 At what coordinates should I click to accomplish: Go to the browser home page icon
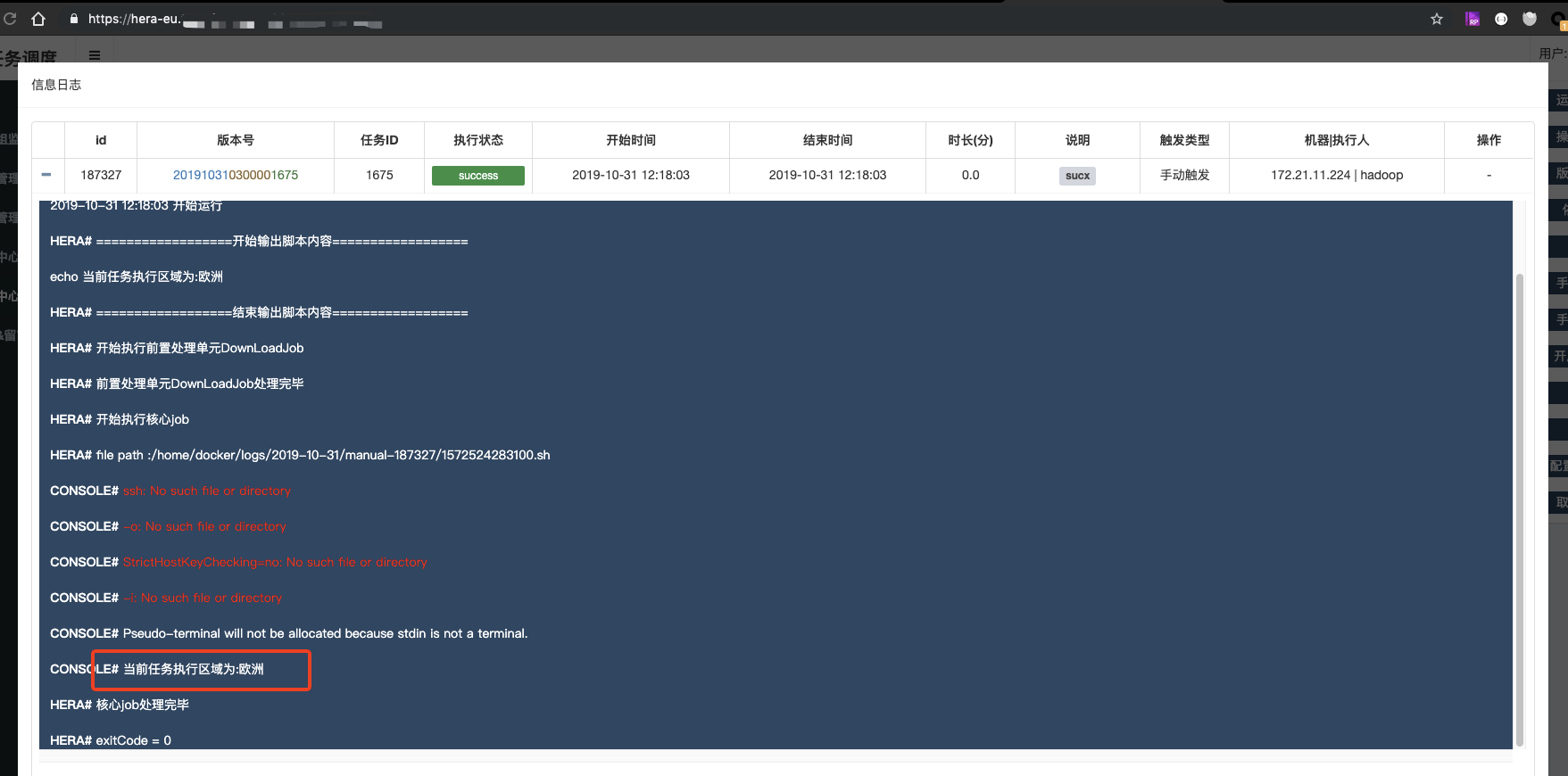38,18
